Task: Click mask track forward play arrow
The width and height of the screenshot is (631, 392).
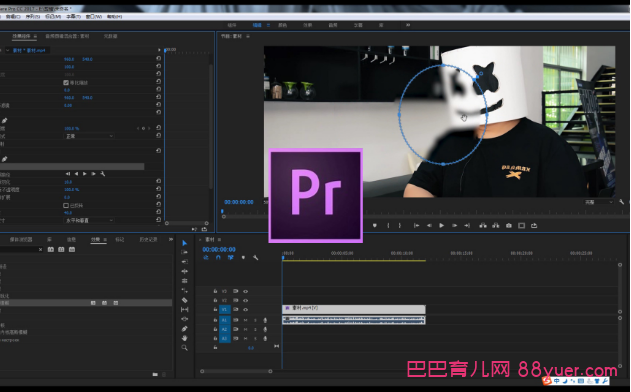Action: 85,174
